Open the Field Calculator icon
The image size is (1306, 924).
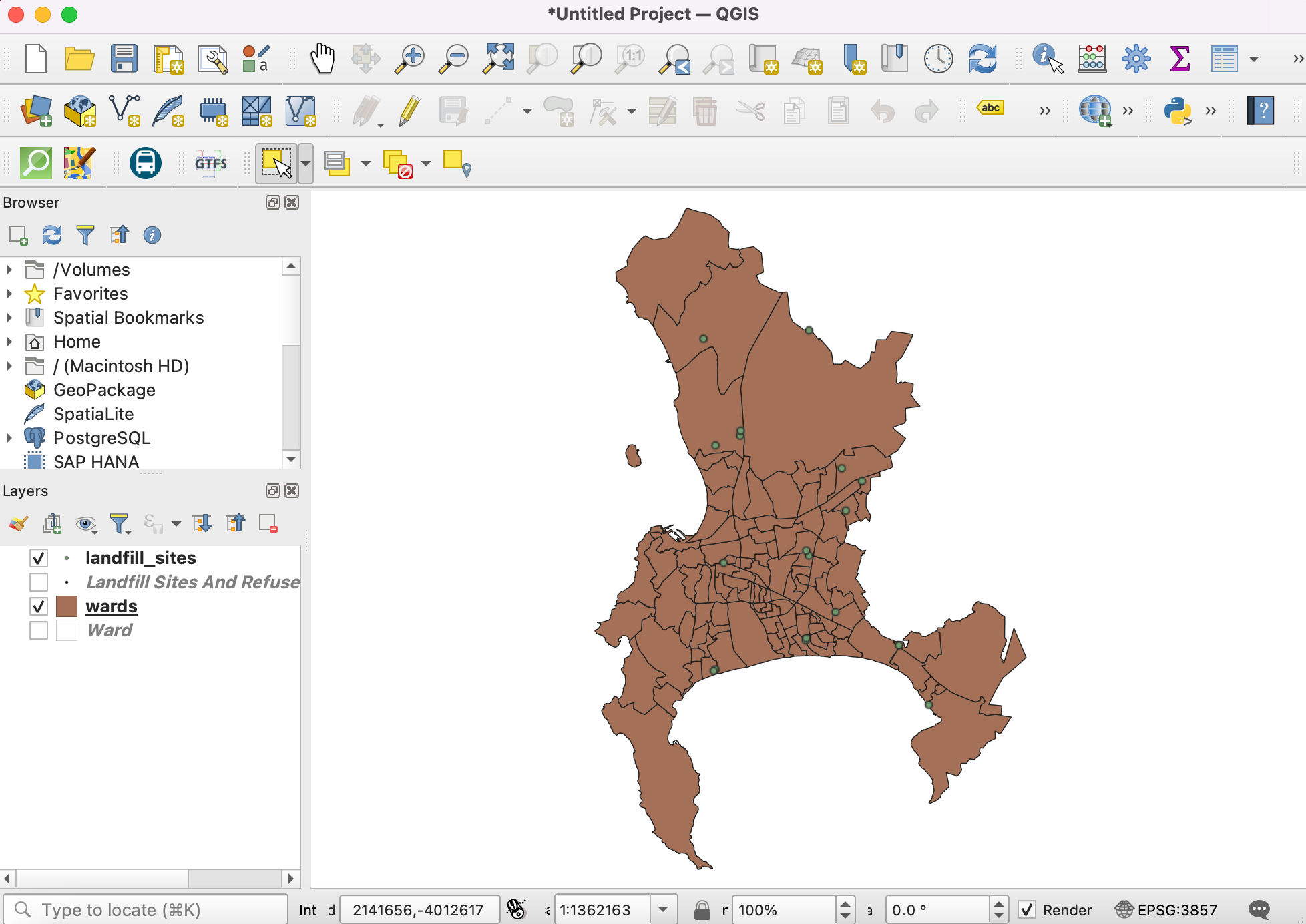1092,59
